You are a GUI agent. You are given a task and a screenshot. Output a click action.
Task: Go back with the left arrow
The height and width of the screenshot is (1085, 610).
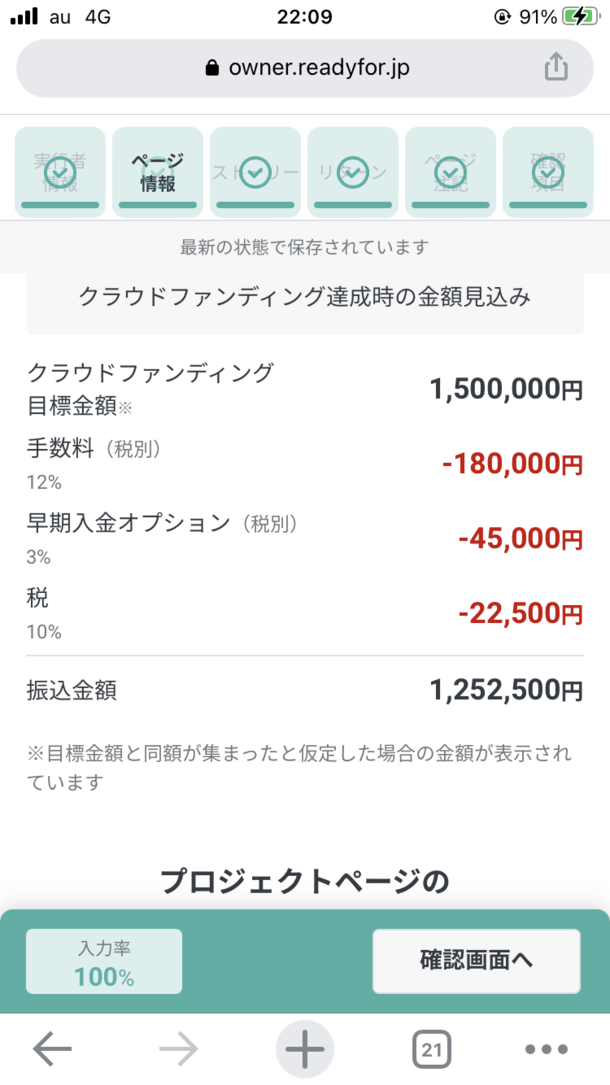click(52, 1049)
